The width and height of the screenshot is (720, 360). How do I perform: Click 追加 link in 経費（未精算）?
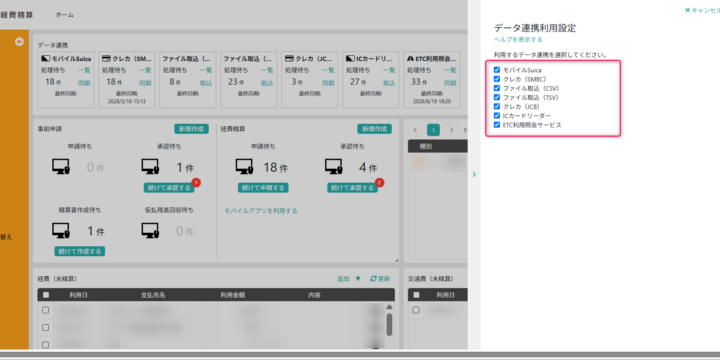(343, 279)
